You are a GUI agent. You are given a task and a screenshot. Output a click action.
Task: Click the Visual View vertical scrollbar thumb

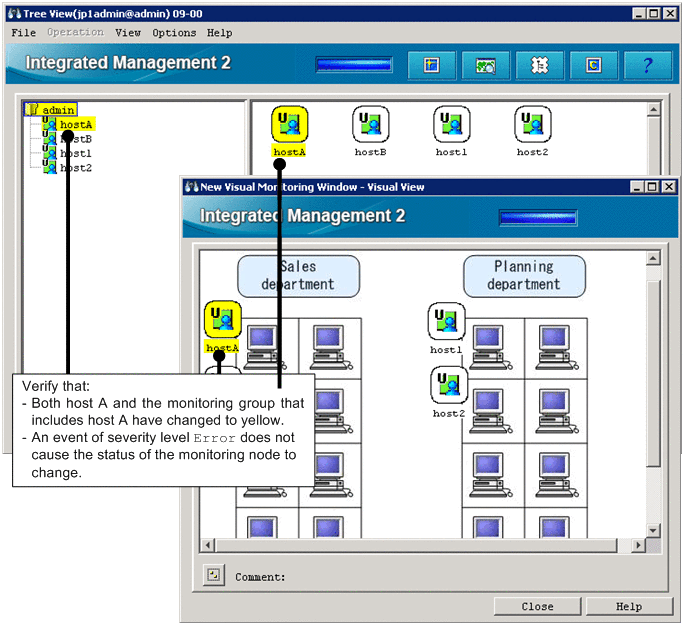coord(653,374)
